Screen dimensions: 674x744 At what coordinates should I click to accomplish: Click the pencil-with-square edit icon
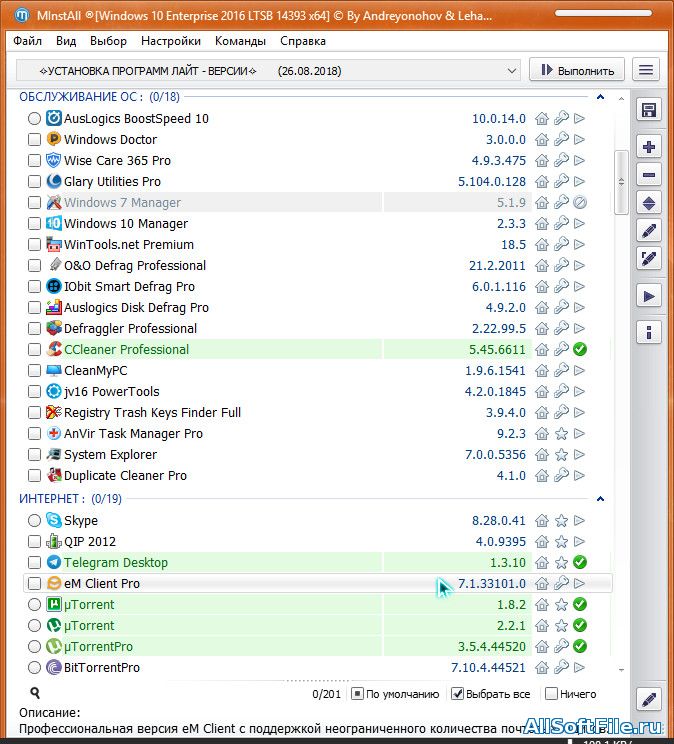(648, 259)
